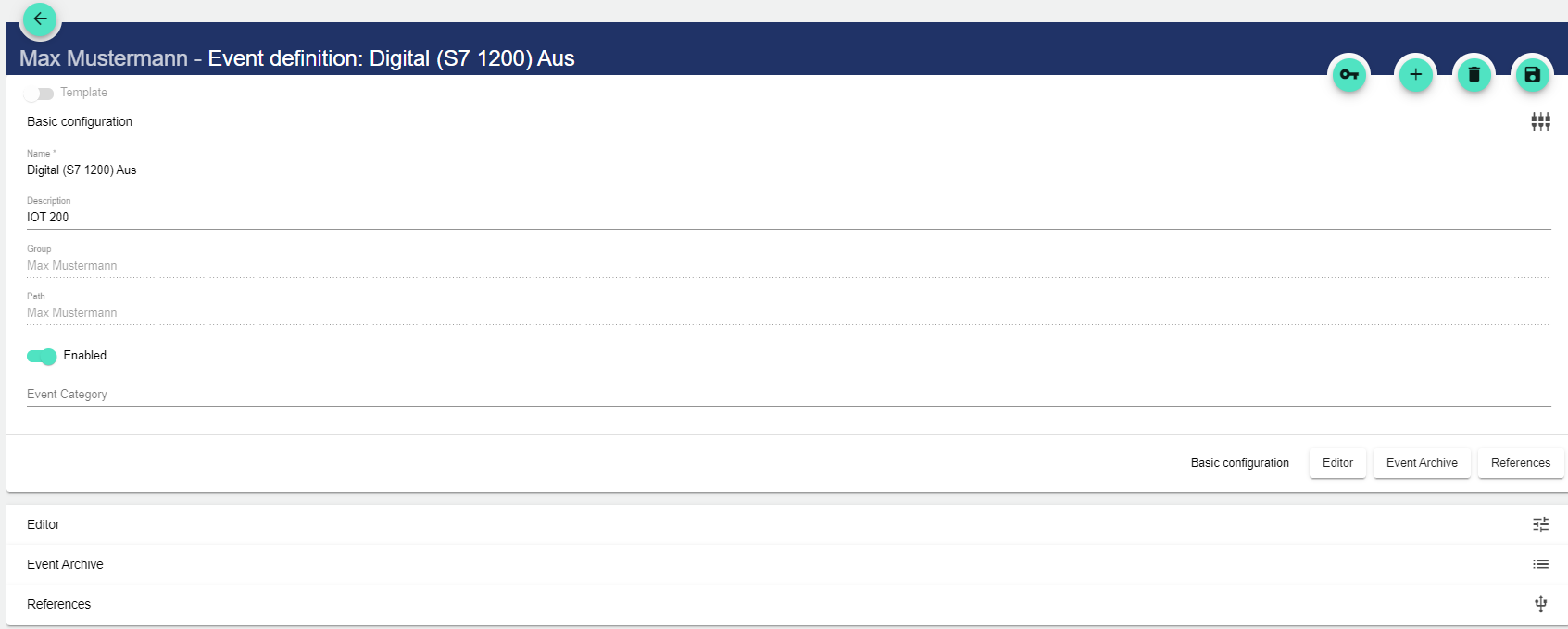Click the trash delete icon
Viewport: 1568px width, 629px height.
1474,75
